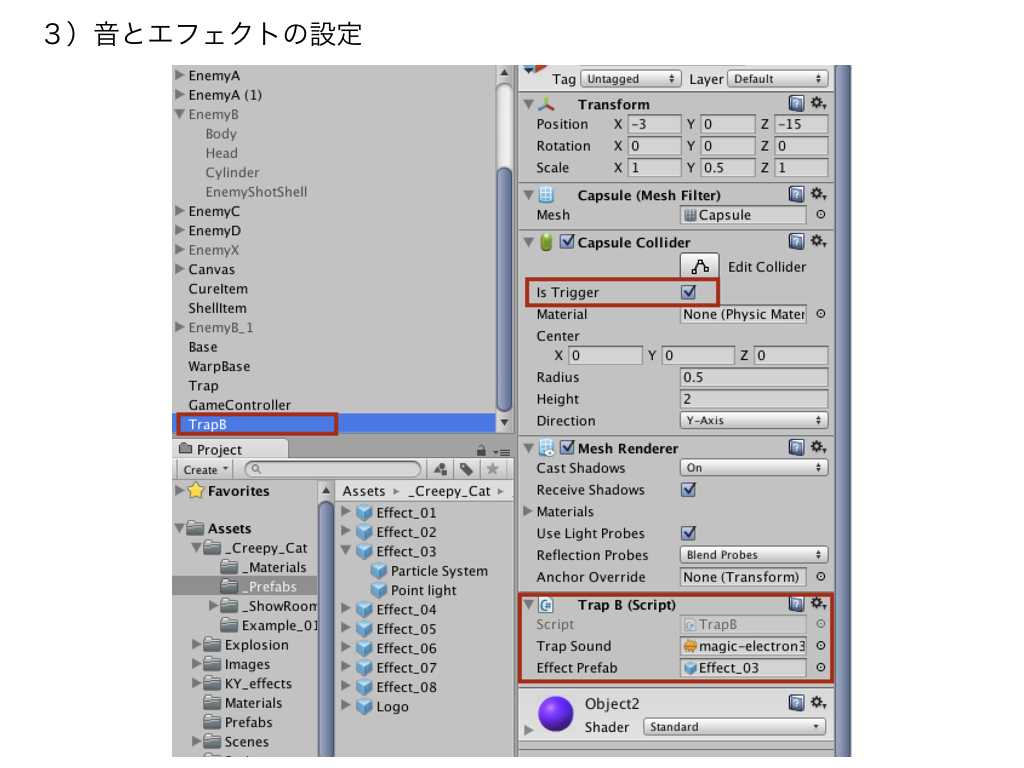1024x768 pixels.
Task: Open Capsule Mesh Filter help icon
Action: [x=796, y=194]
